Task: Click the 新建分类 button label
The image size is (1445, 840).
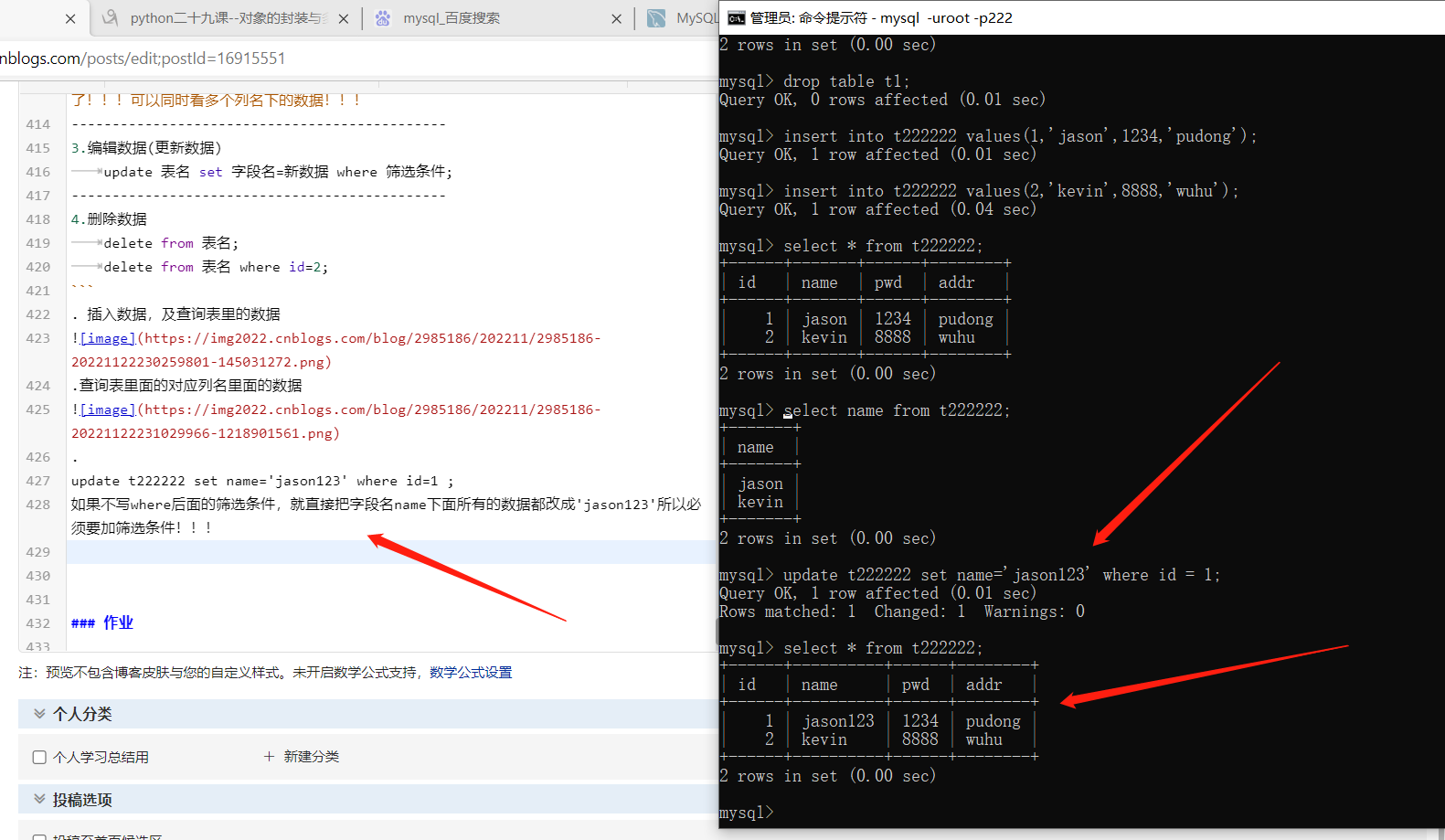Action: tap(312, 757)
